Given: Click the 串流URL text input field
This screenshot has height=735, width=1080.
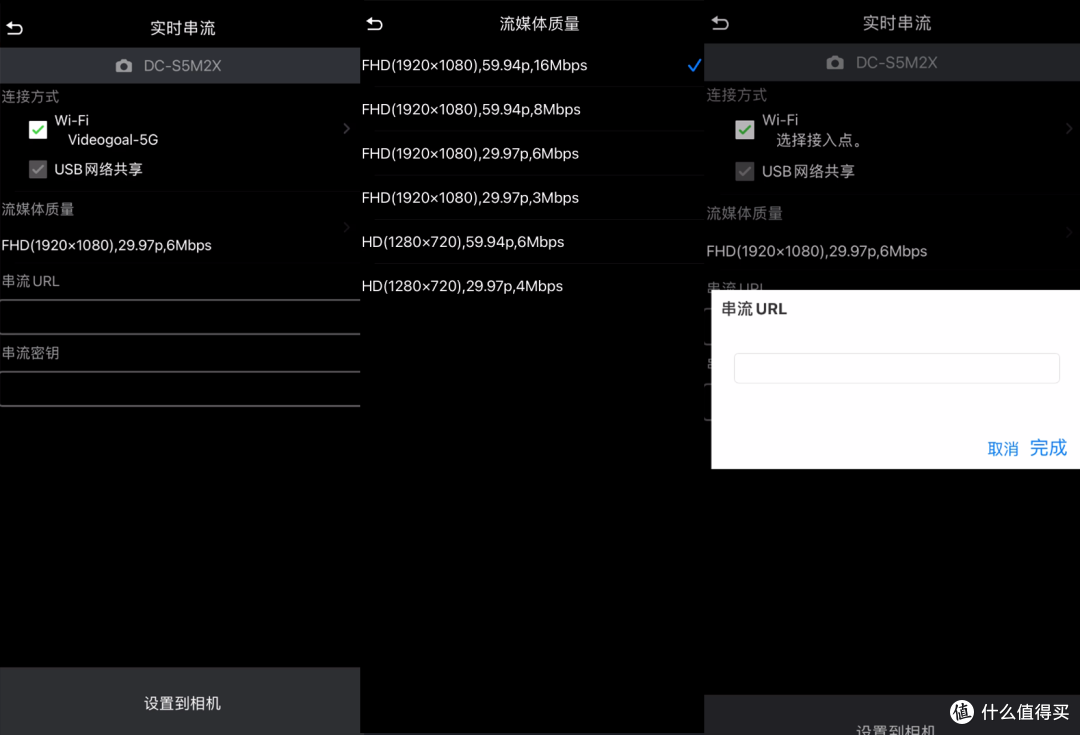Looking at the screenshot, I should point(896,368).
